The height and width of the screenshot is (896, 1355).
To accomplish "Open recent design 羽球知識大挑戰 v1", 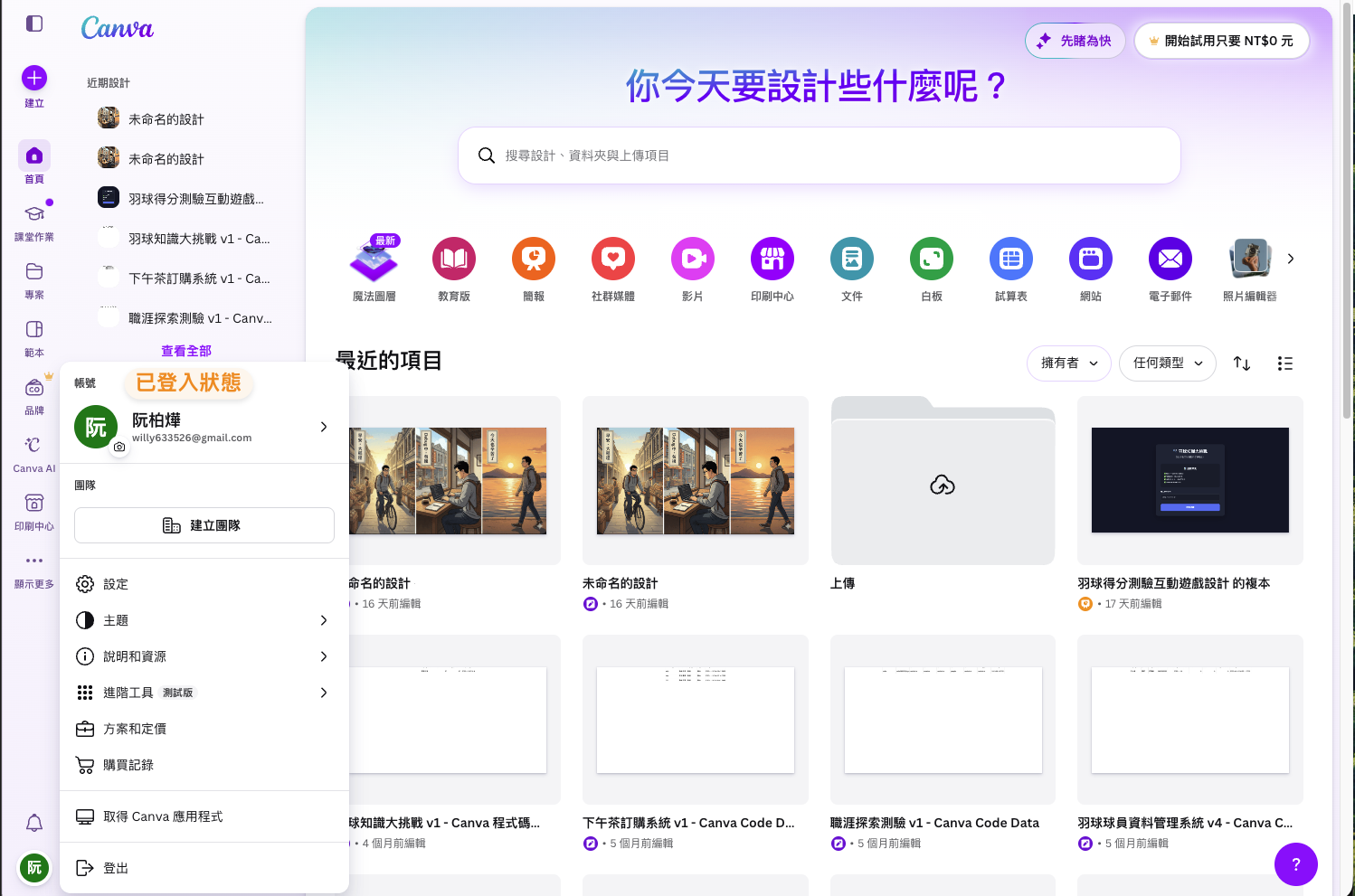I will coord(186,239).
